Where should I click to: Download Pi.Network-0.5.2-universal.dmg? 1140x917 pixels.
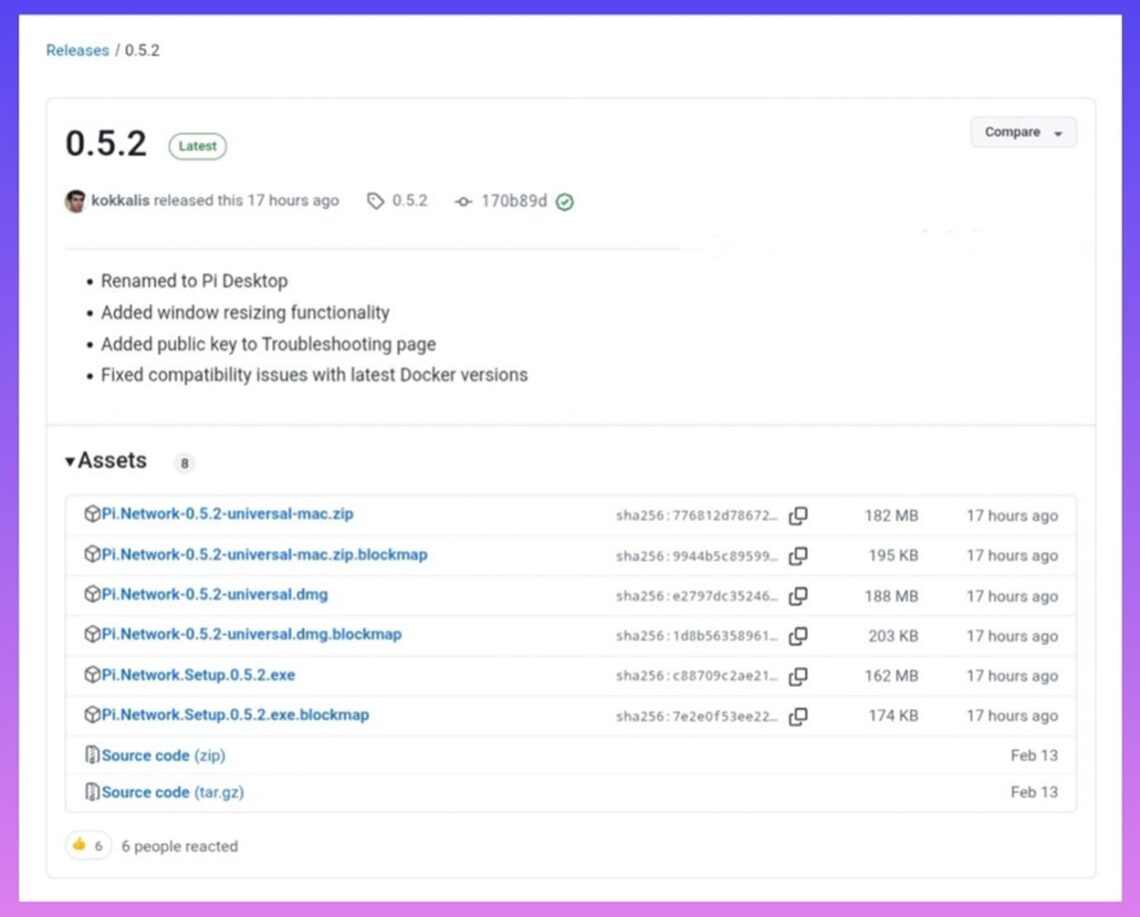point(214,595)
